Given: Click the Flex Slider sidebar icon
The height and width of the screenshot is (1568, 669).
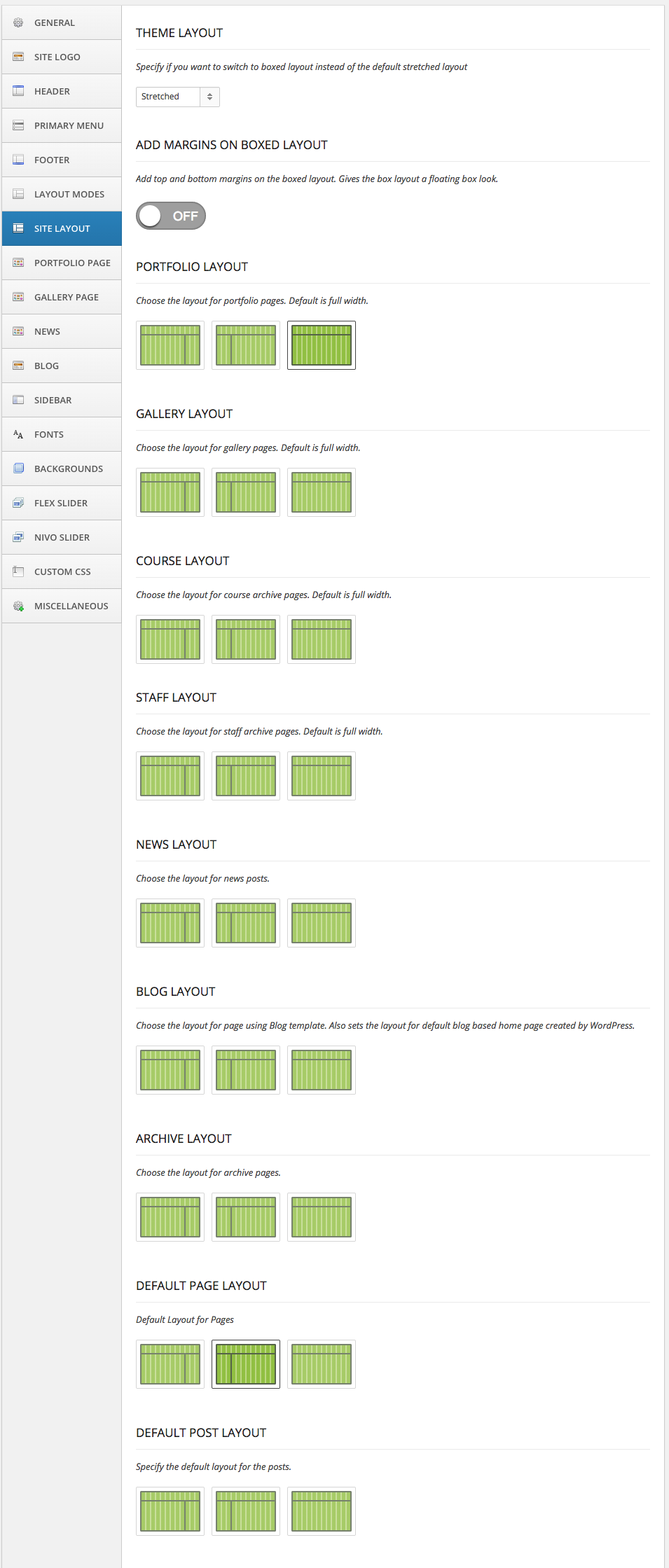Looking at the screenshot, I should [18, 503].
